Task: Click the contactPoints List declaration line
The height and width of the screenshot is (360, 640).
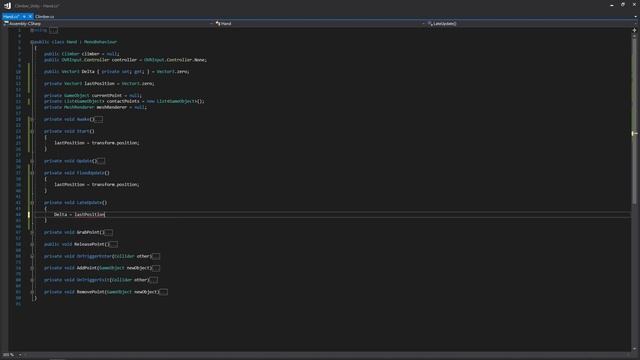Action: click(x=124, y=101)
